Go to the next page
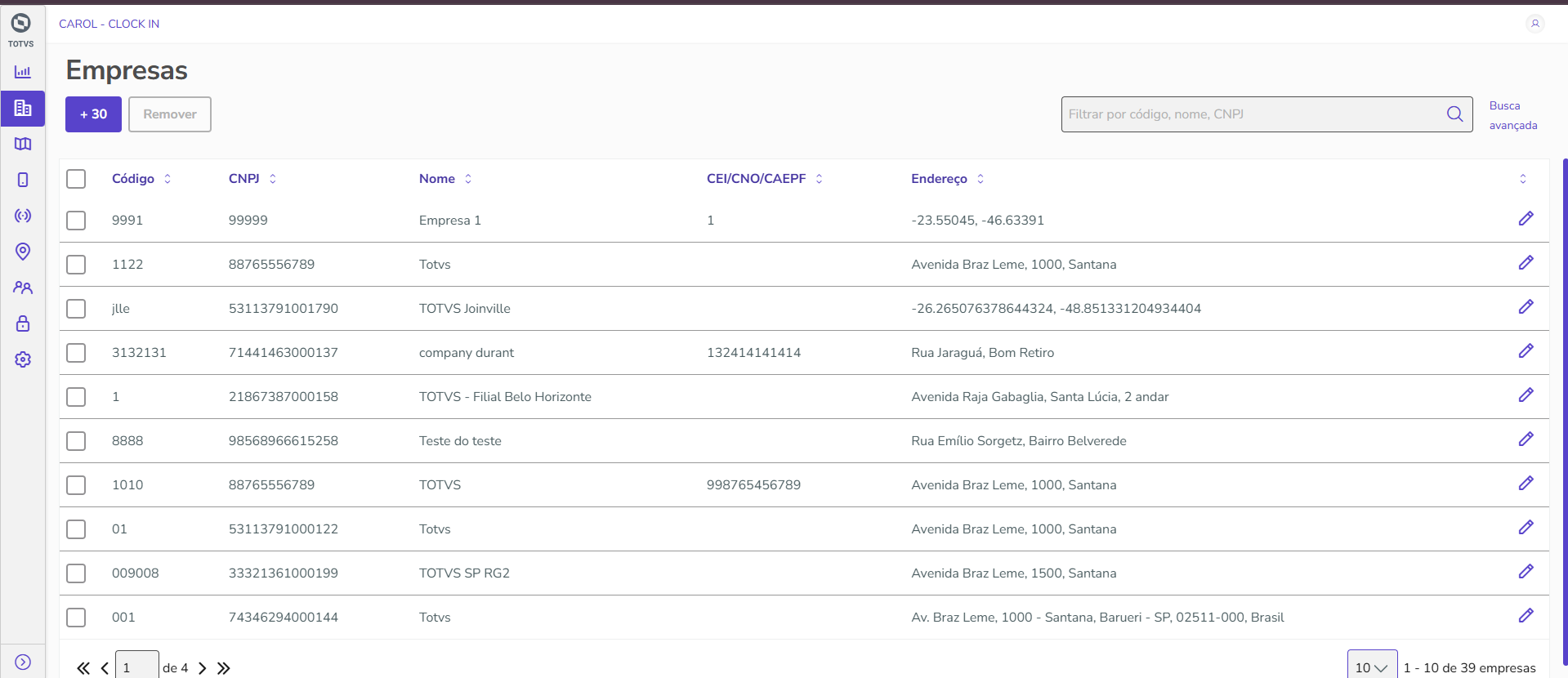Viewport: 1568px width, 678px height. pyautogui.click(x=203, y=668)
